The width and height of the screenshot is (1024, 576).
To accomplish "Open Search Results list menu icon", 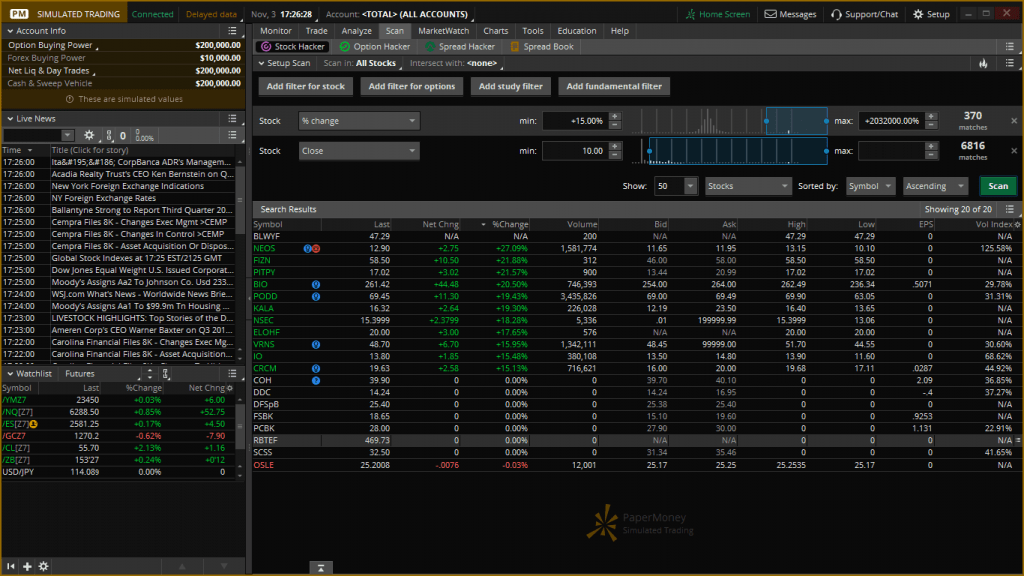I will (x=1010, y=209).
